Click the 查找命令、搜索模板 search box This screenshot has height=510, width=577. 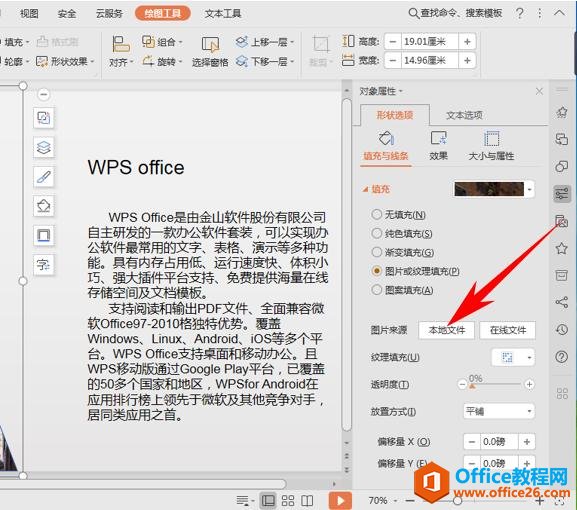[456, 13]
